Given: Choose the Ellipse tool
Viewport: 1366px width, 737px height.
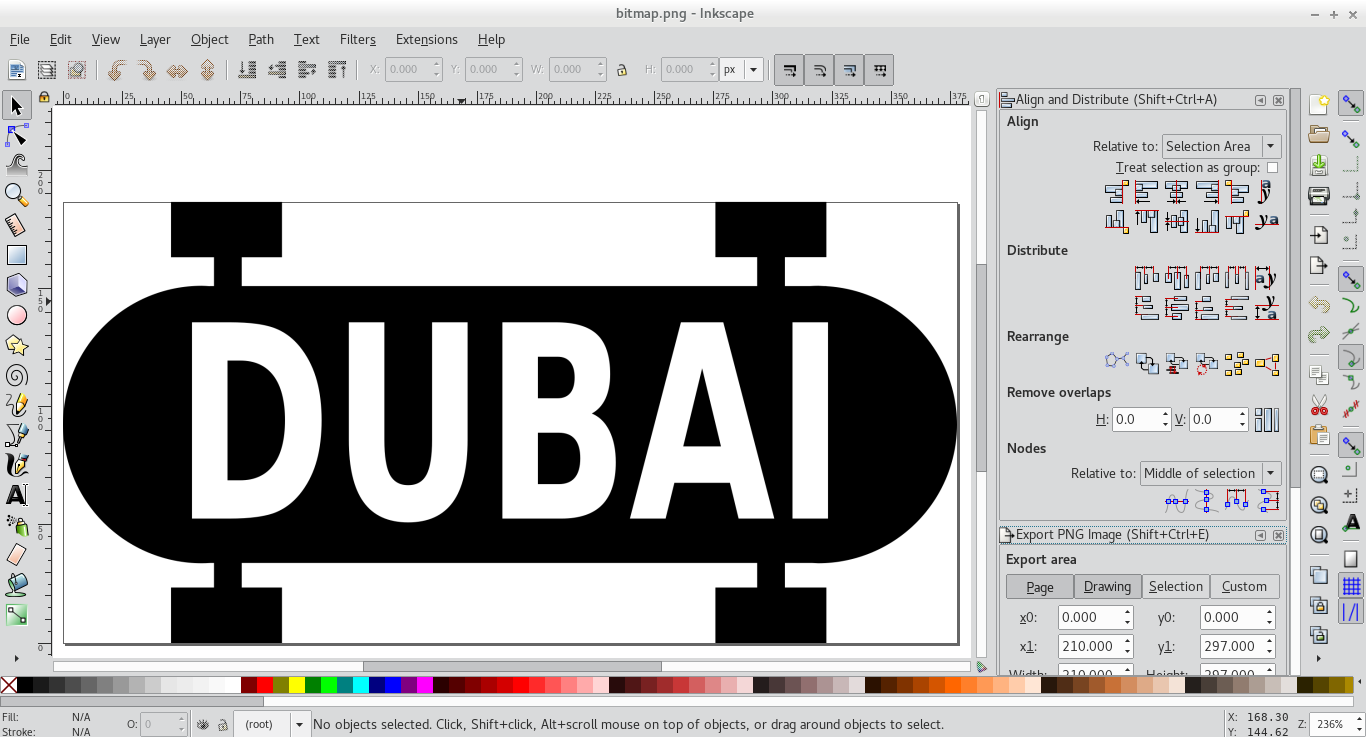Looking at the screenshot, I should [16, 315].
